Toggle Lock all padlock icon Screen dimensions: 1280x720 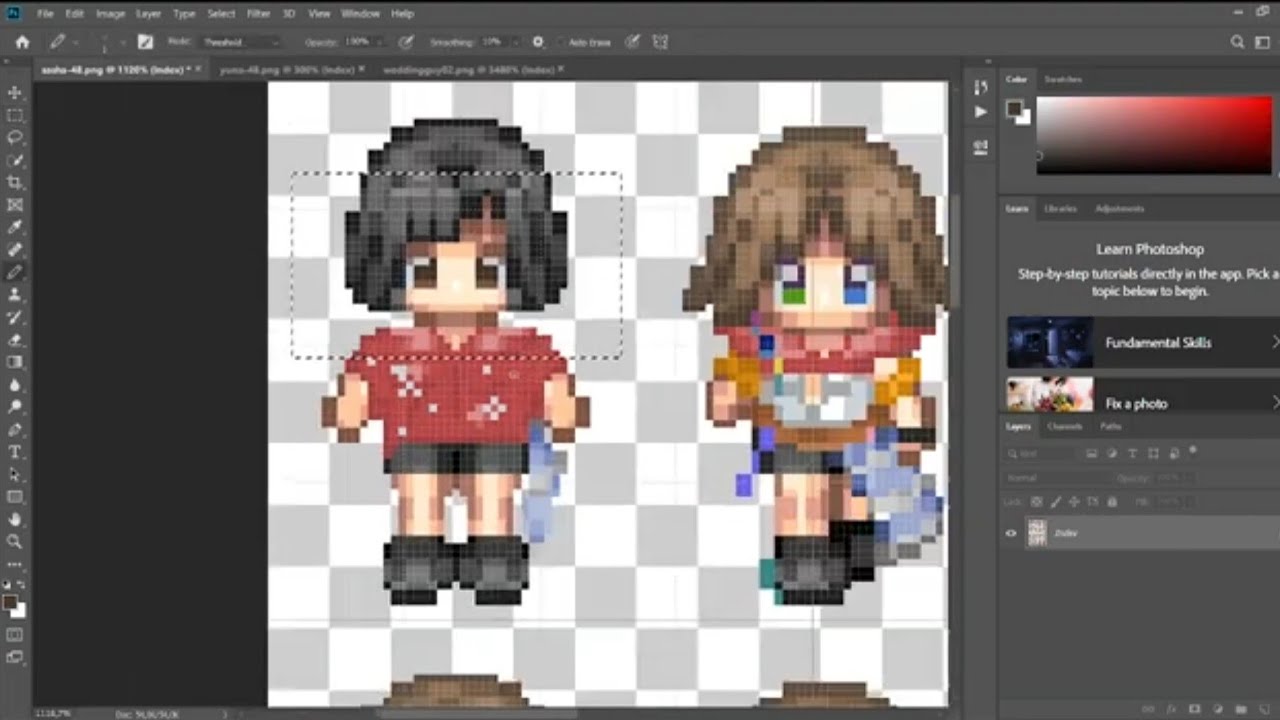click(x=1111, y=502)
